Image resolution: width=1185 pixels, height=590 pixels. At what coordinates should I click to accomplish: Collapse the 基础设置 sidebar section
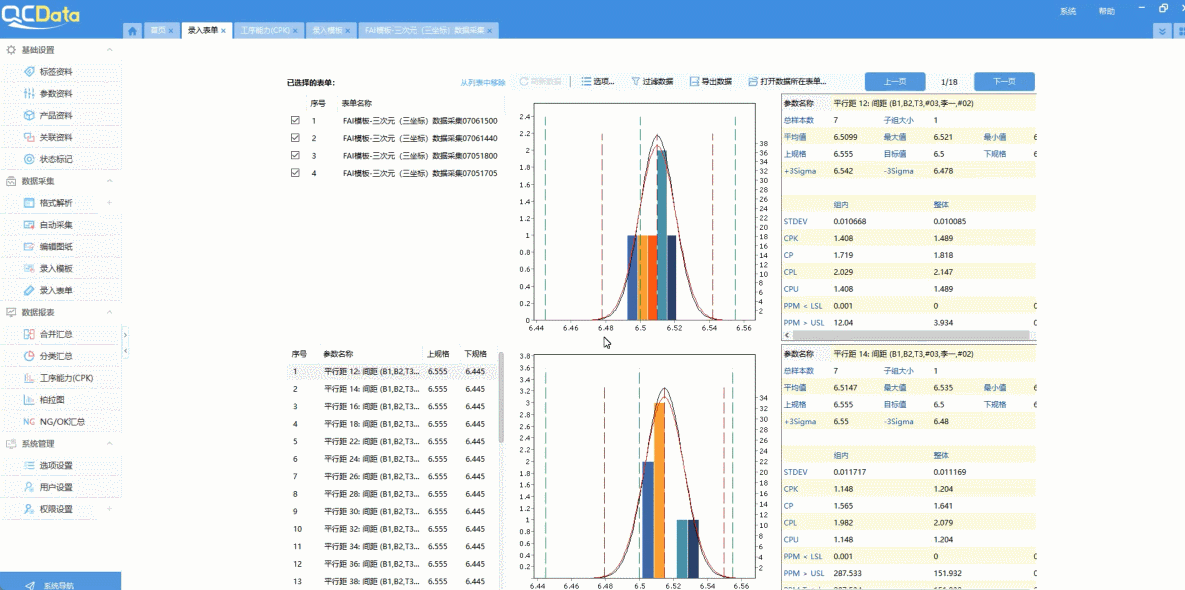[x=110, y=50]
